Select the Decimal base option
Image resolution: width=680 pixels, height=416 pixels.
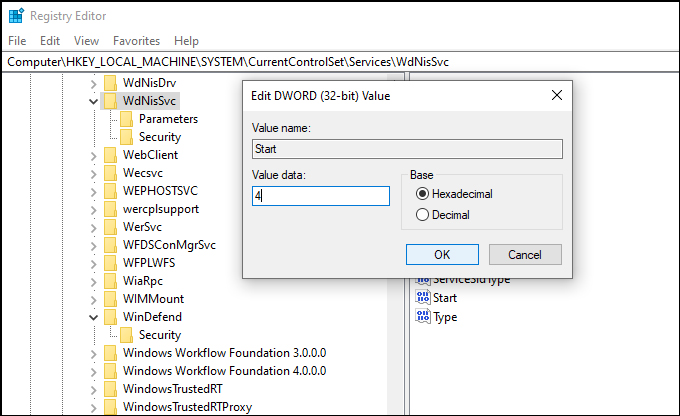coord(422,215)
